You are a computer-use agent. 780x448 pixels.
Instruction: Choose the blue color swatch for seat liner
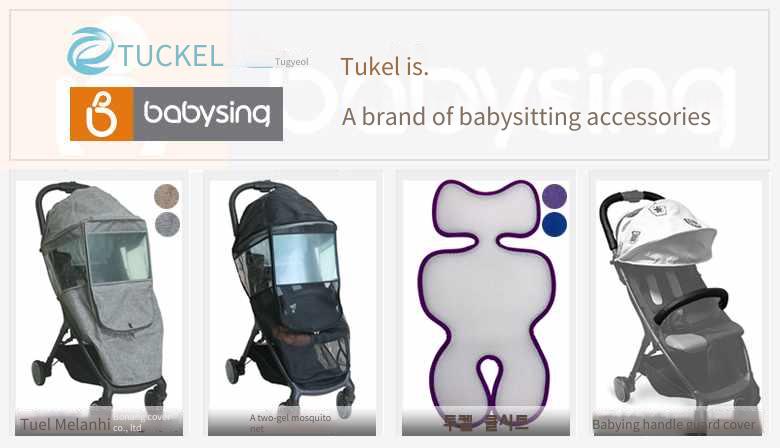[x=554, y=224]
